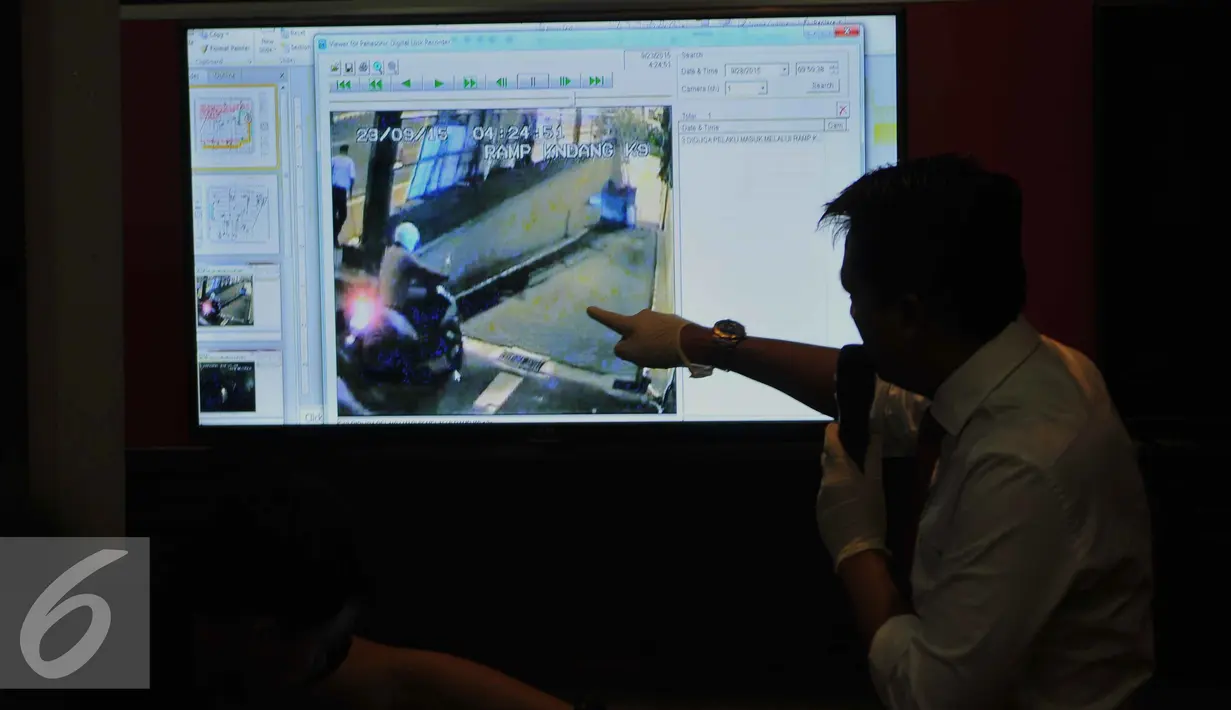Step one frame backward
Viewport: 1231px width, 710px height.
click(501, 82)
